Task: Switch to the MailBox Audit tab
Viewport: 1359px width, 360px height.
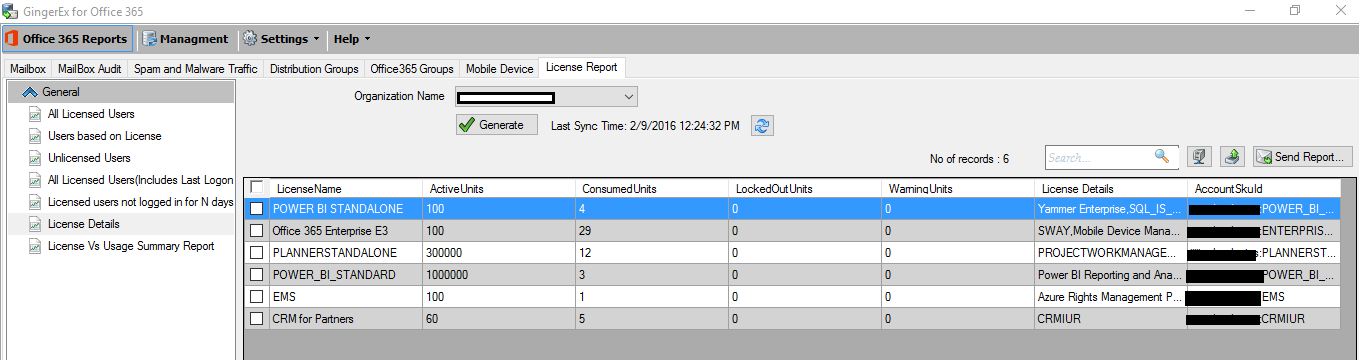Action: (90, 69)
